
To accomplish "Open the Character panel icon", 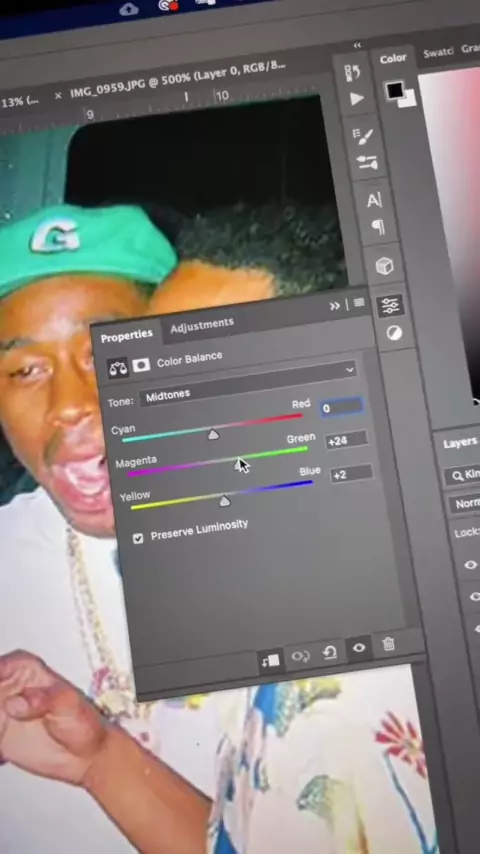I will click(374, 200).
